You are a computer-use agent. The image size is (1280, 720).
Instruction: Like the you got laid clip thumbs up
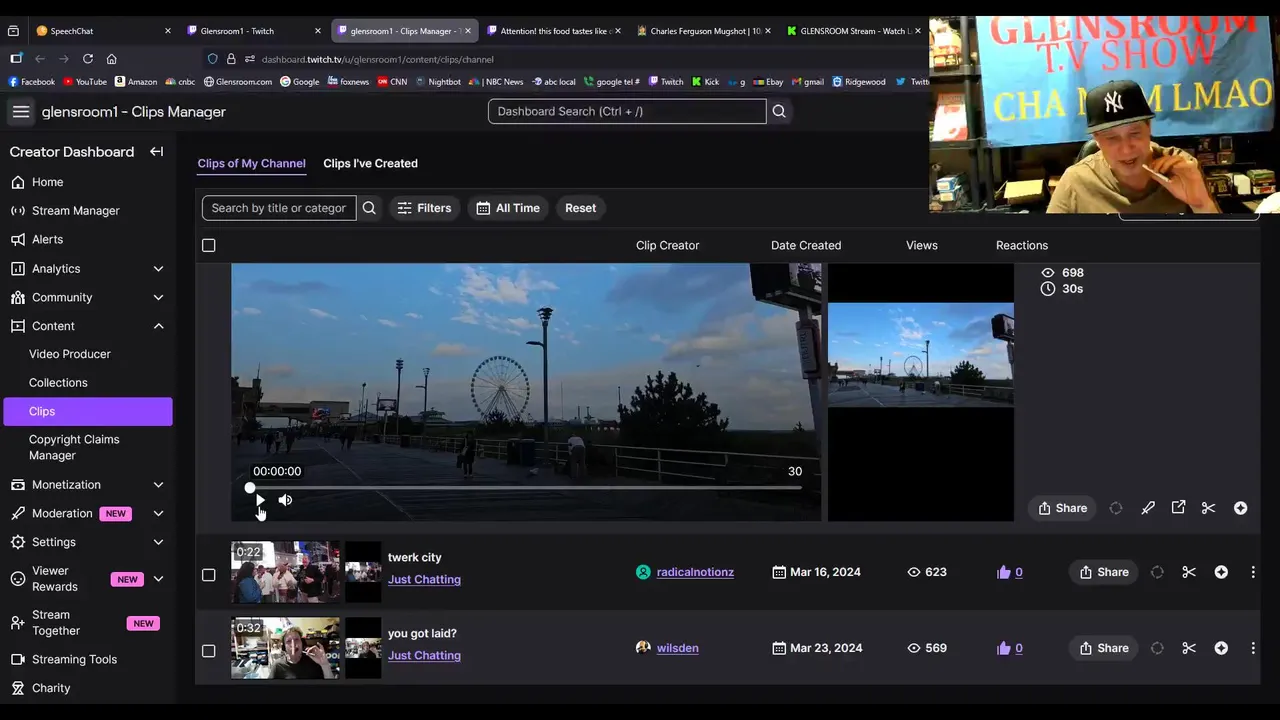1004,648
